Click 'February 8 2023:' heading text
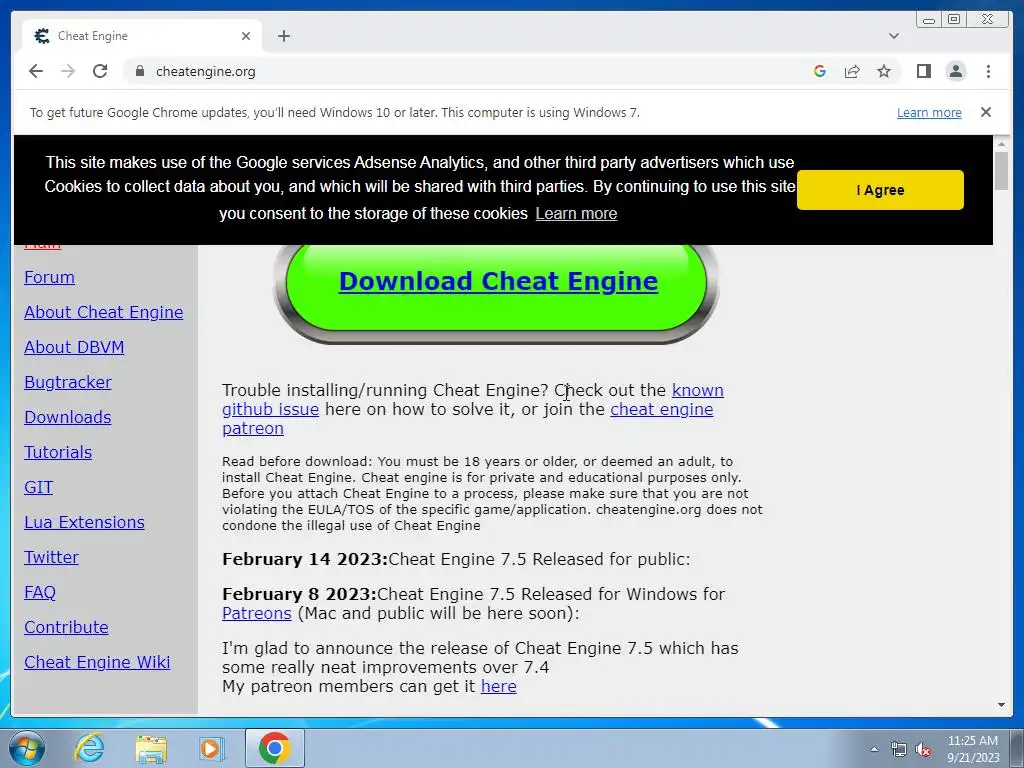The image size is (1024, 768). tap(299, 594)
